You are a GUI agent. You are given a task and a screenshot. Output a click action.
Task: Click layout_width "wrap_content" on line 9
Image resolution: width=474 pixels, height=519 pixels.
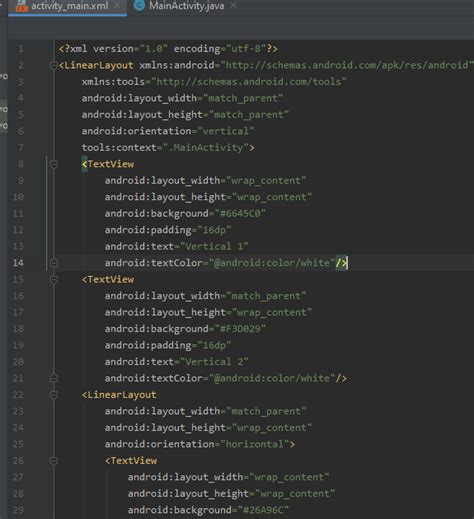266,181
